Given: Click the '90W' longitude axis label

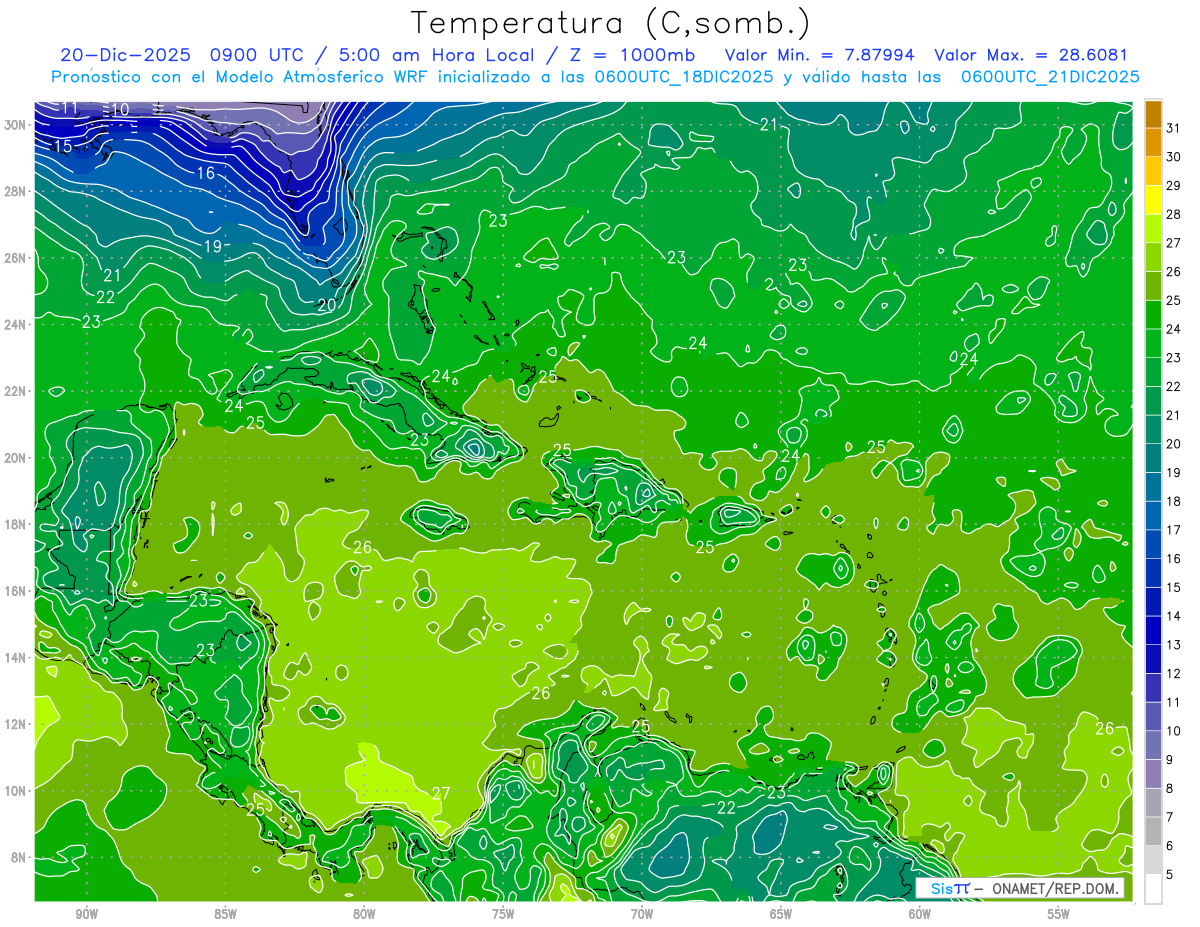Looking at the screenshot, I should click(x=87, y=914).
